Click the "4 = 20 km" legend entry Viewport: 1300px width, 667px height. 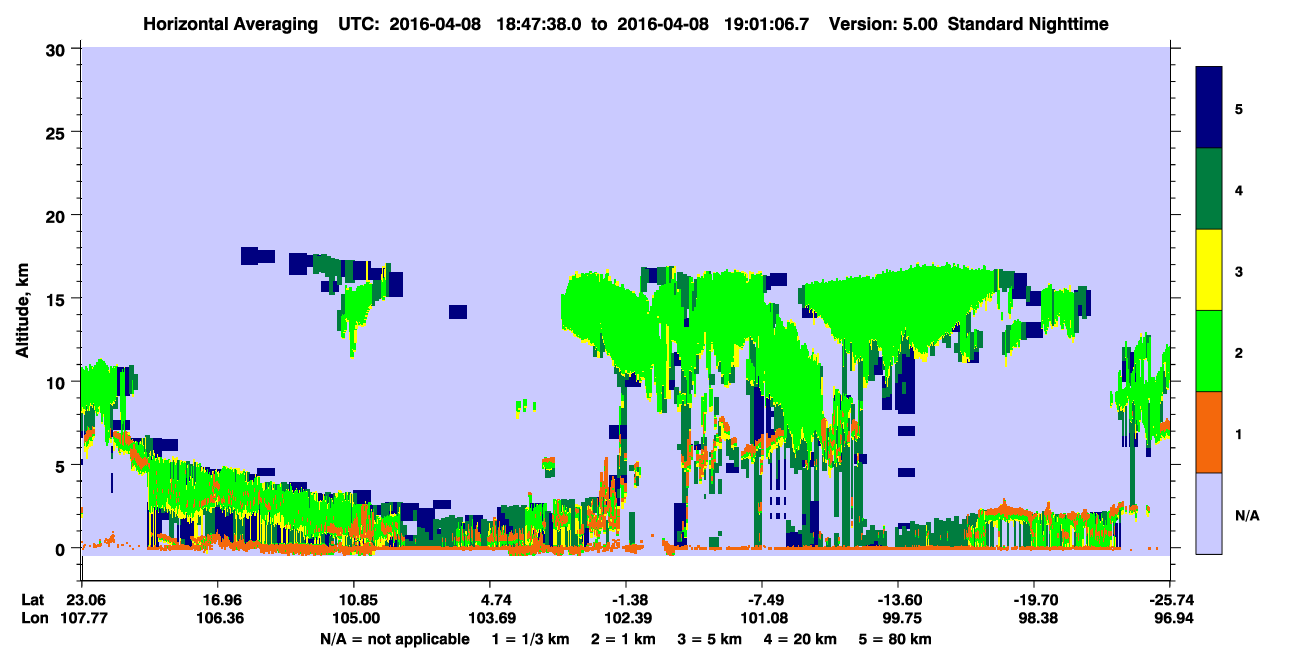pyautogui.click(x=803, y=639)
